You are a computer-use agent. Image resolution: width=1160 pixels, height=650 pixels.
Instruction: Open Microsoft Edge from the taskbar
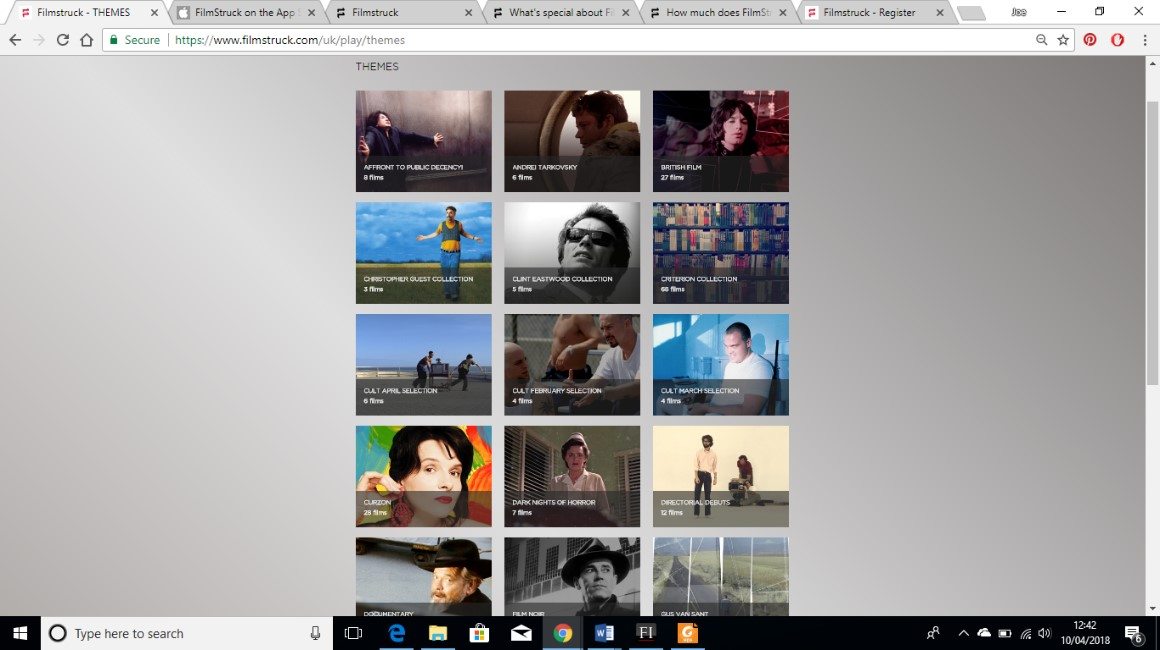(x=396, y=633)
